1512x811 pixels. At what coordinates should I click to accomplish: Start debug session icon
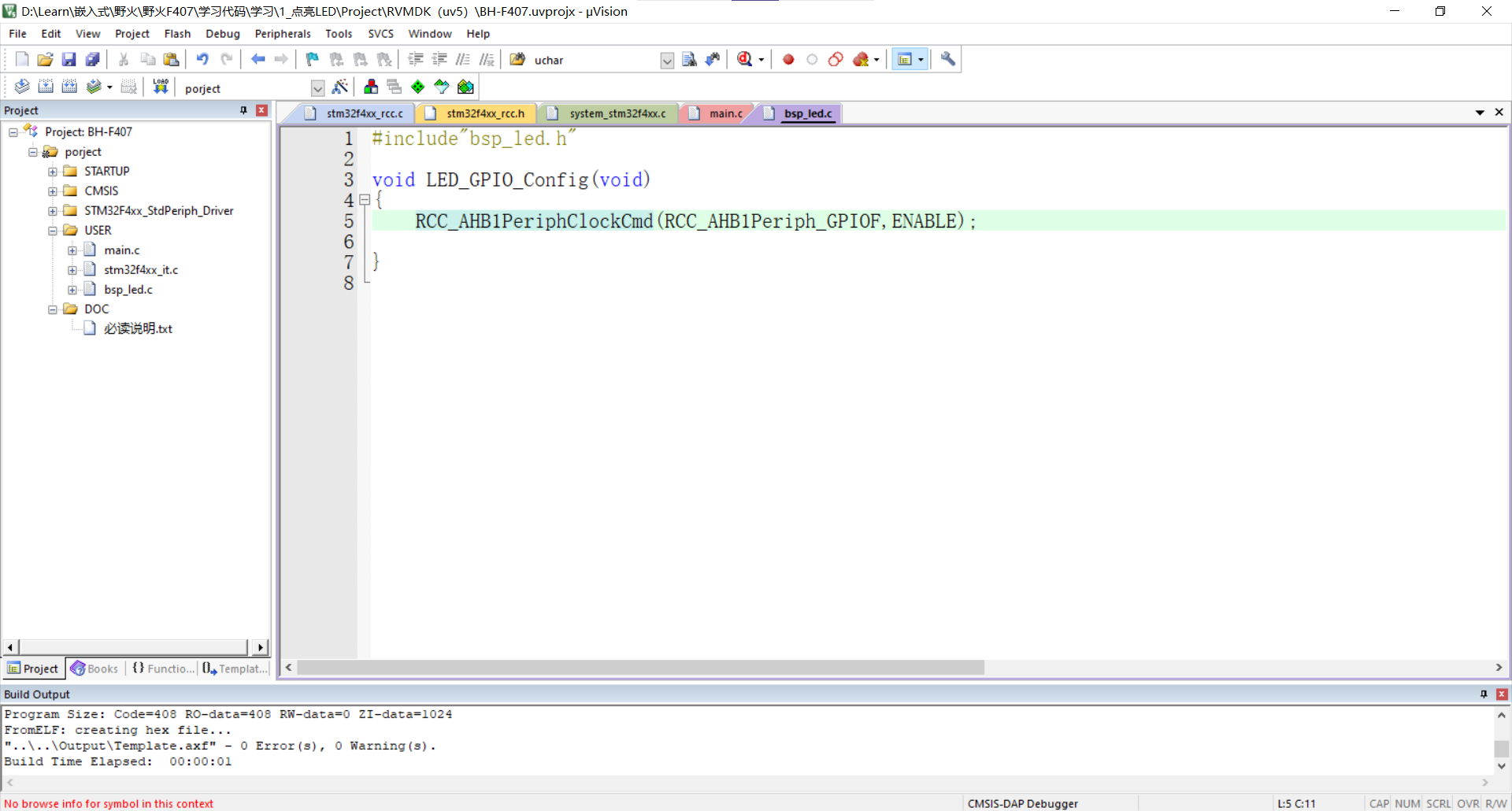745,59
